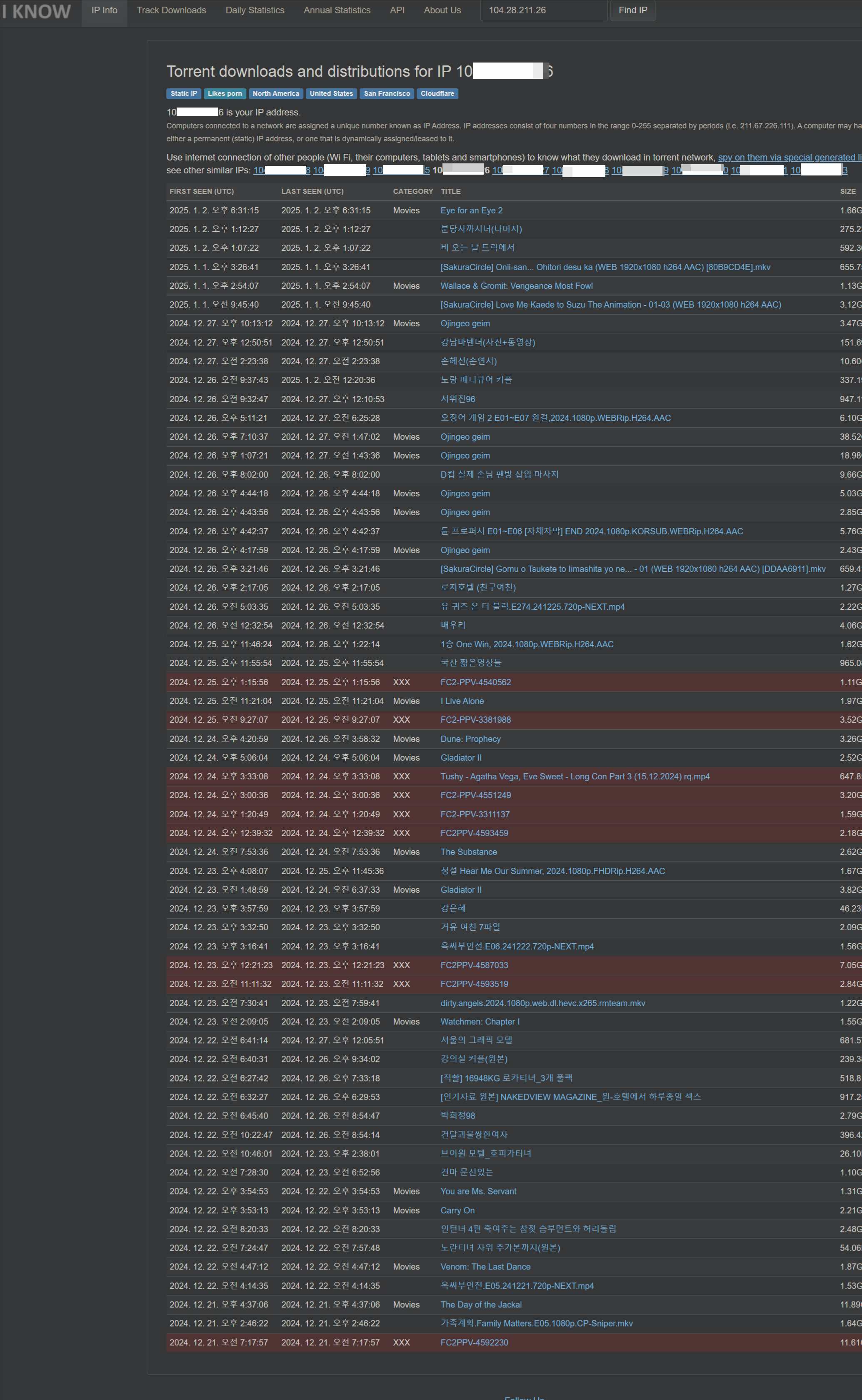Click the Static IP filter icon
The width and height of the screenshot is (862, 1400).
(183, 93)
